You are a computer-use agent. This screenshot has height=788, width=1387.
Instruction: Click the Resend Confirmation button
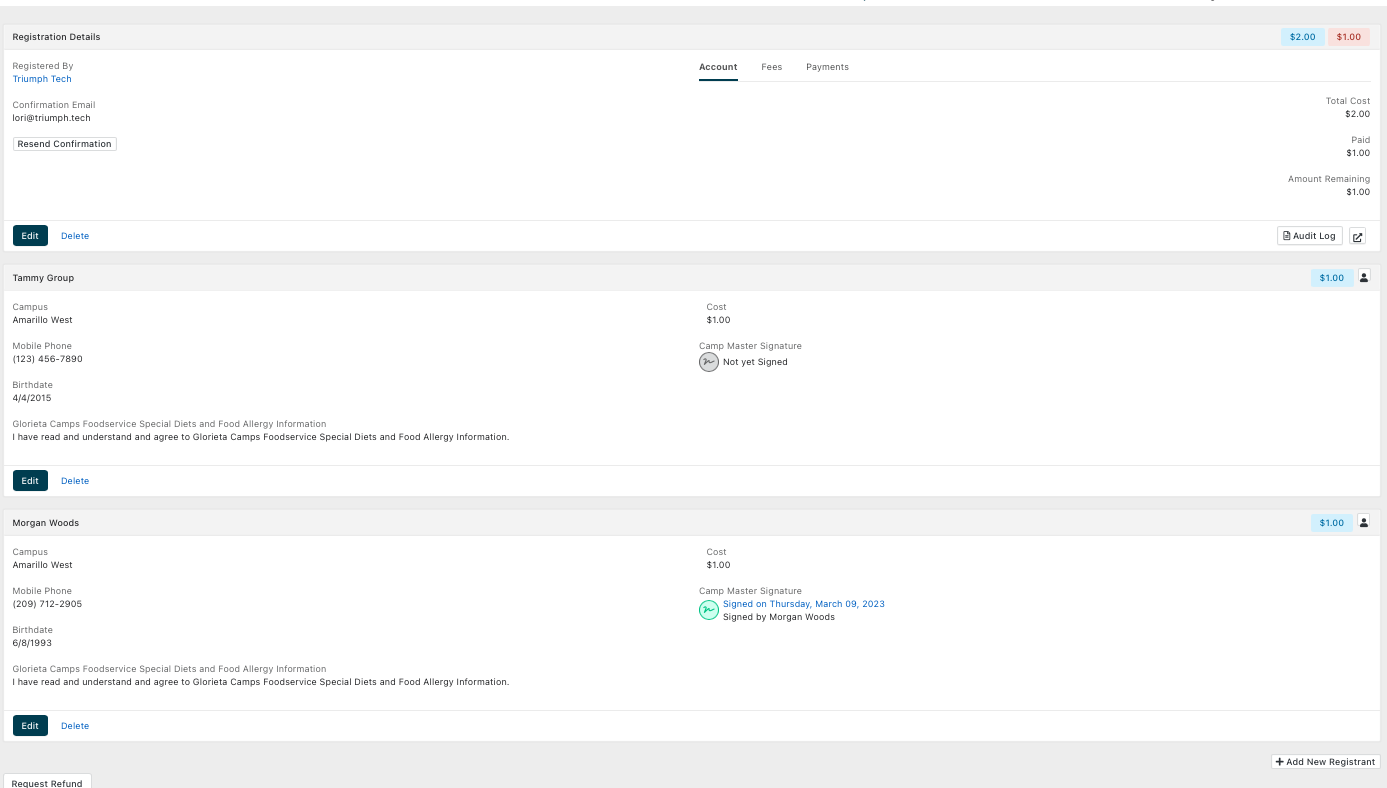coord(65,144)
